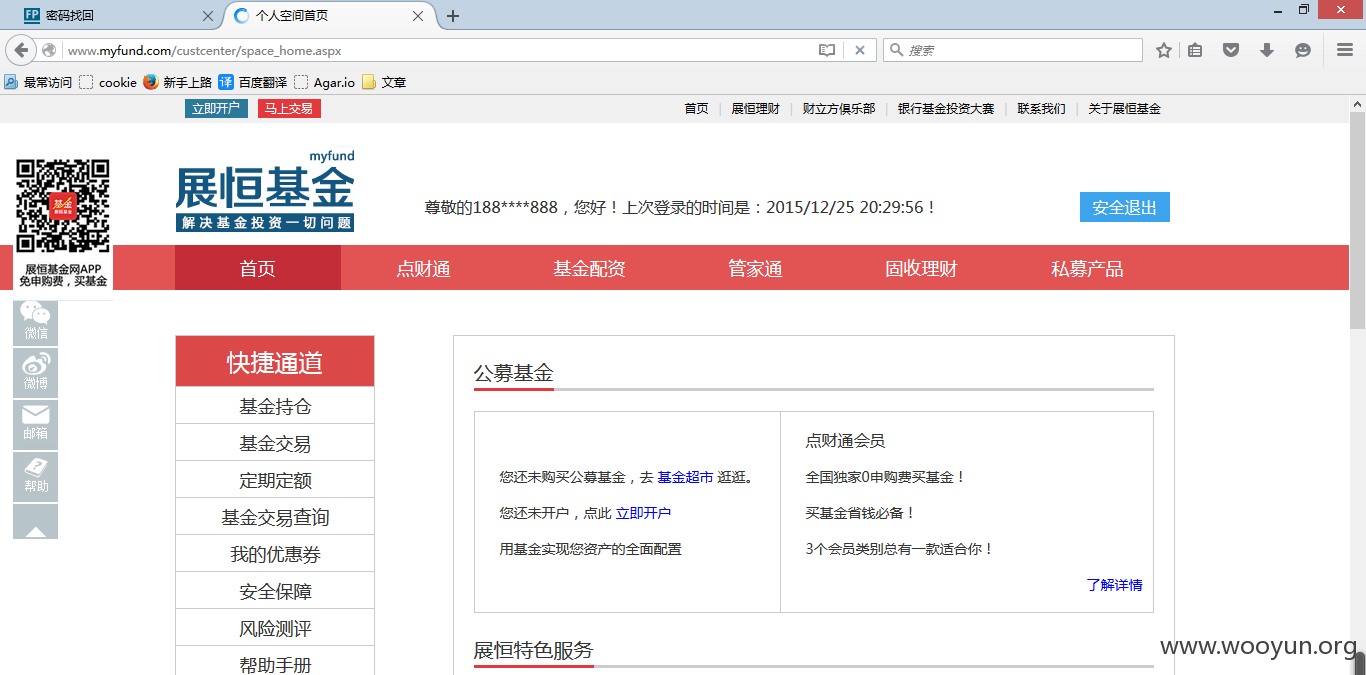This screenshot has height=675, width=1366.
Task: Select 固收理财 navigation item
Action: (x=921, y=268)
